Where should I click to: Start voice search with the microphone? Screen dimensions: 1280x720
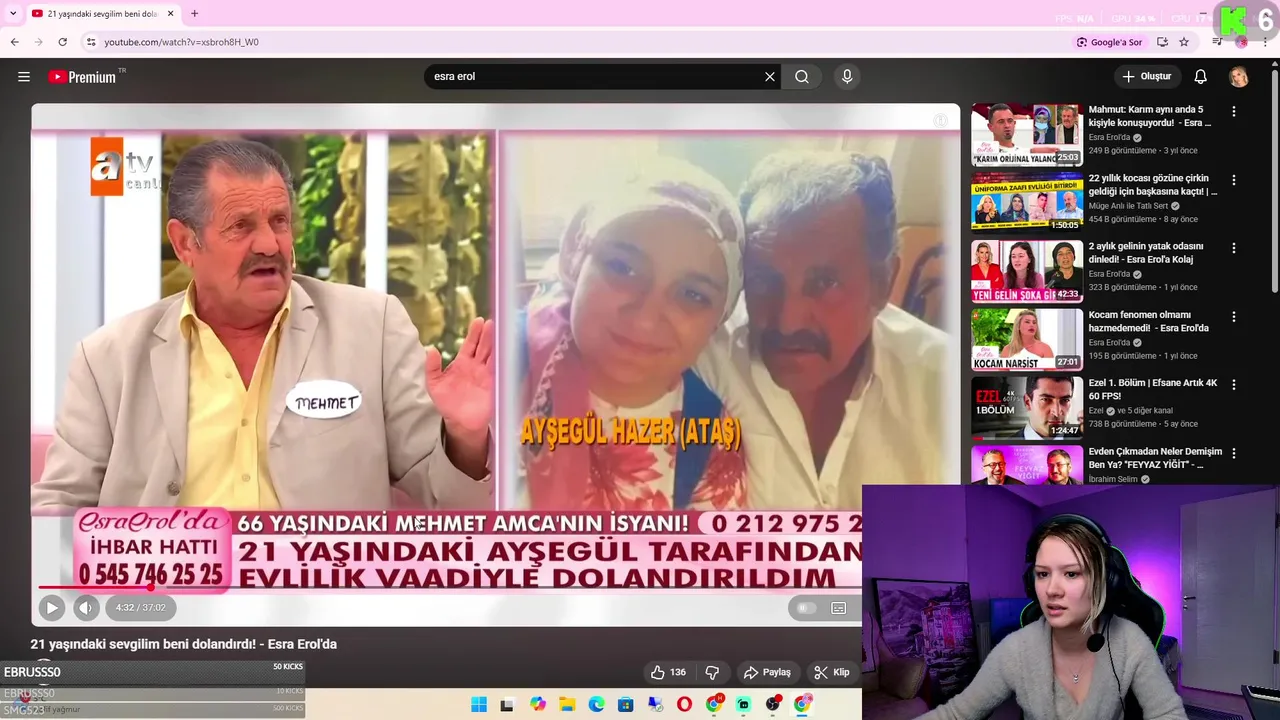coord(847,76)
